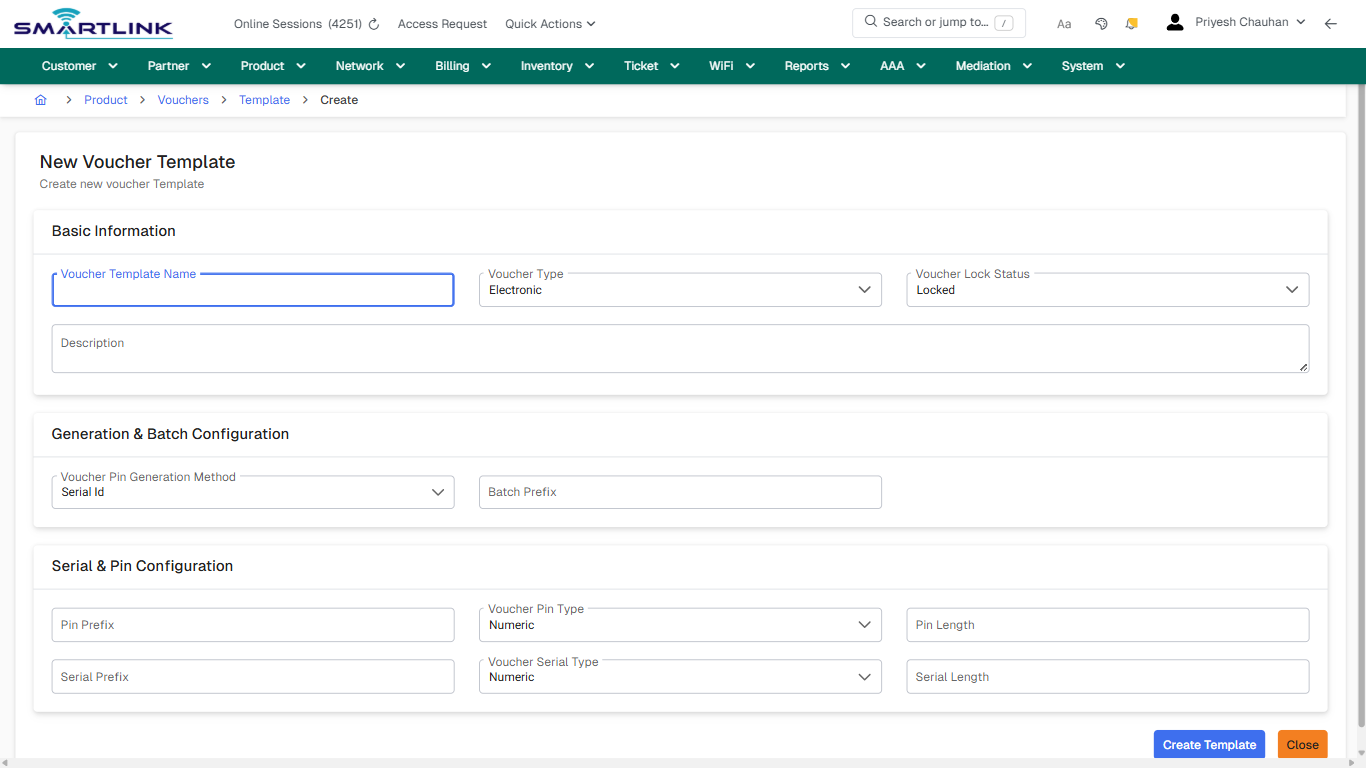Open the Voucher Lock Status dropdown
This screenshot has height=768, width=1366.
pos(1292,289)
